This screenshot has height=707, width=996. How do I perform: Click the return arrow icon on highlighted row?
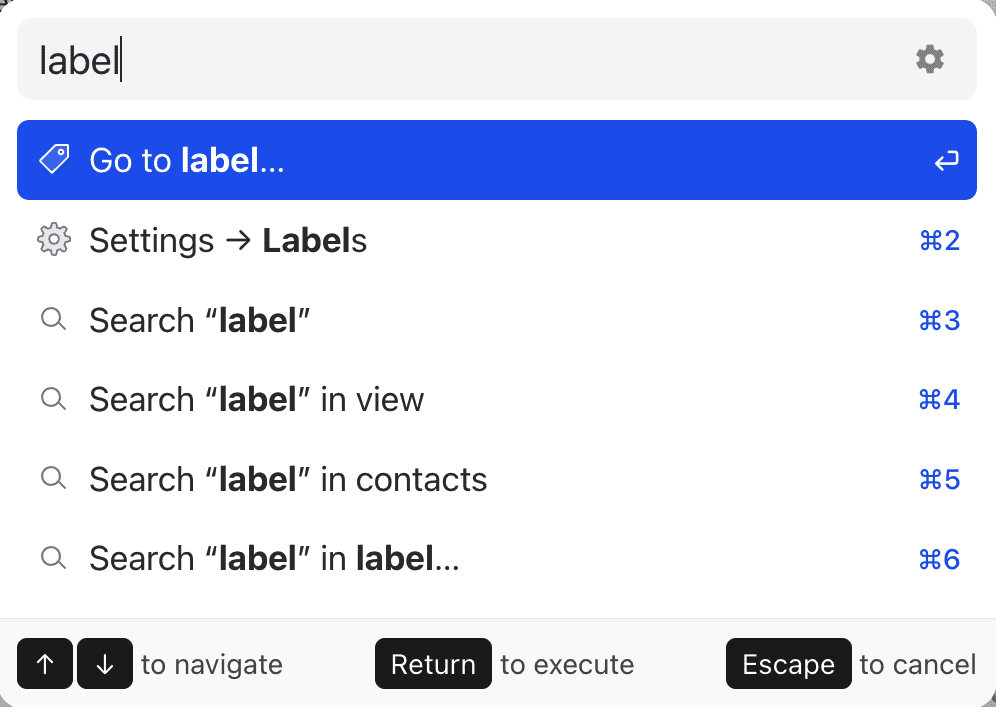(946, 160)
